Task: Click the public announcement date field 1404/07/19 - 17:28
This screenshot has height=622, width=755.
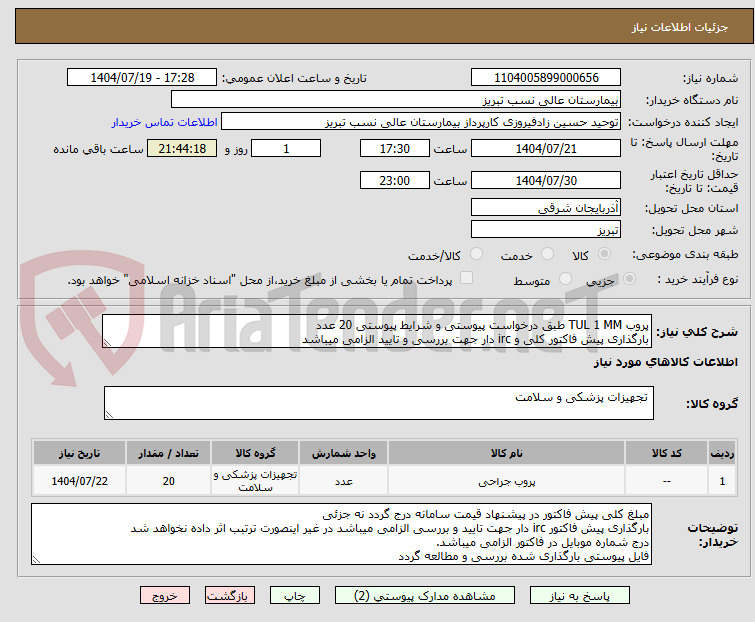Action: tap(142, 78)
